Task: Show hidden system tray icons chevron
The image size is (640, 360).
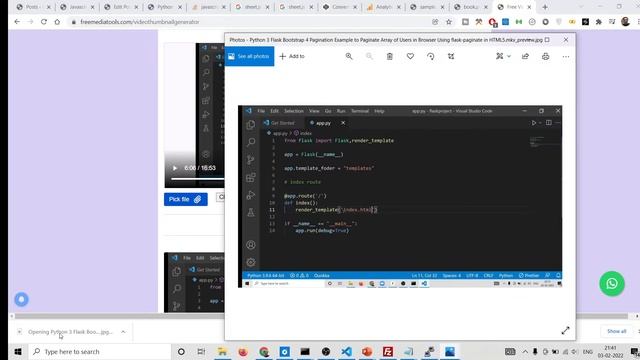Action: (525, 351)
